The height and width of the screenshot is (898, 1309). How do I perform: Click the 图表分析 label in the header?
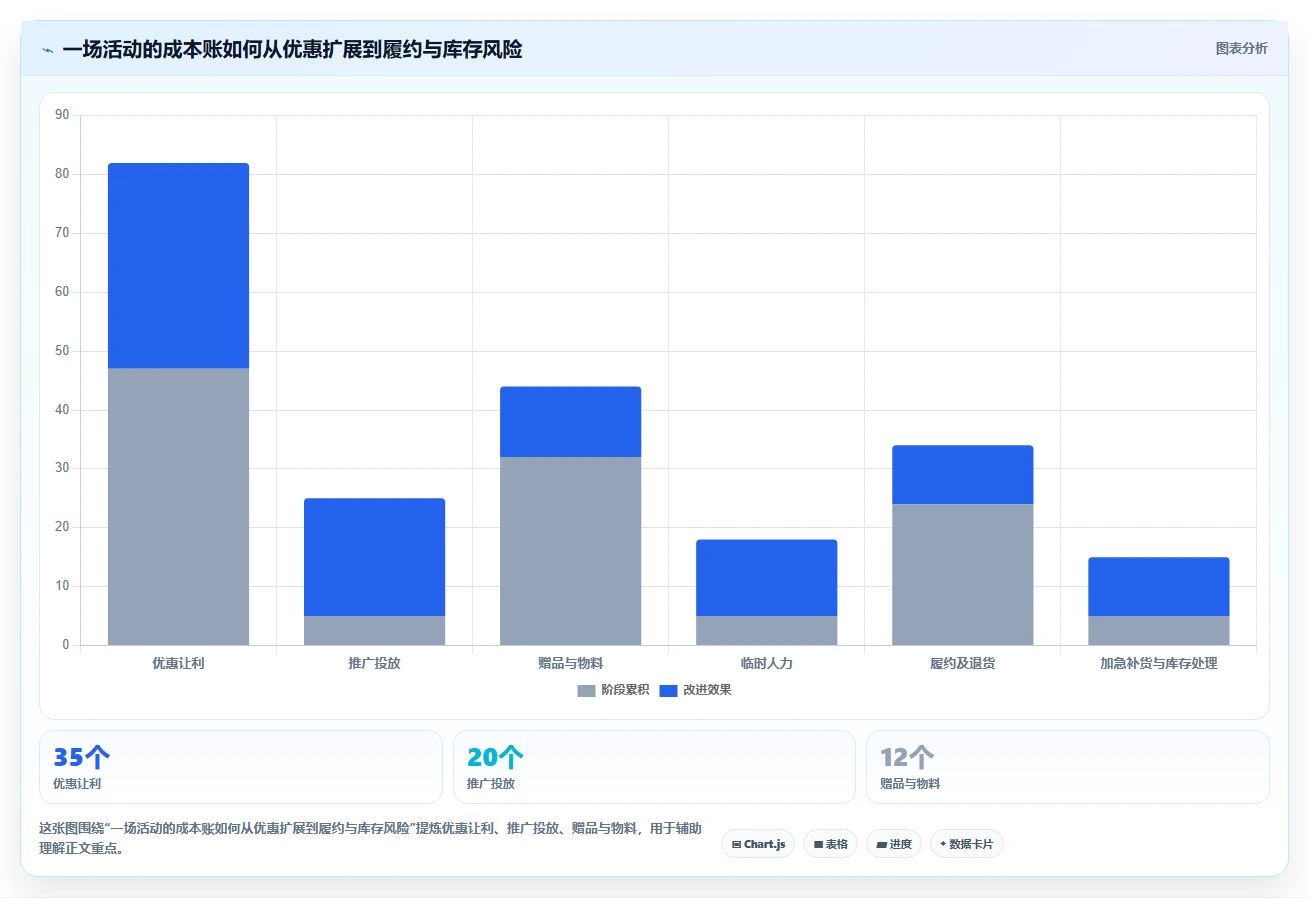[1241, 48]
